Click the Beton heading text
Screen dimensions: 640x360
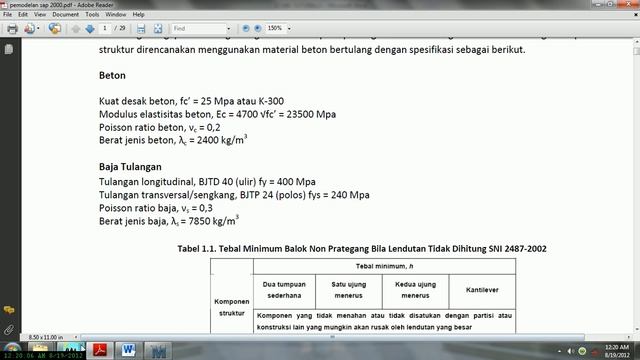coord(112,76)
